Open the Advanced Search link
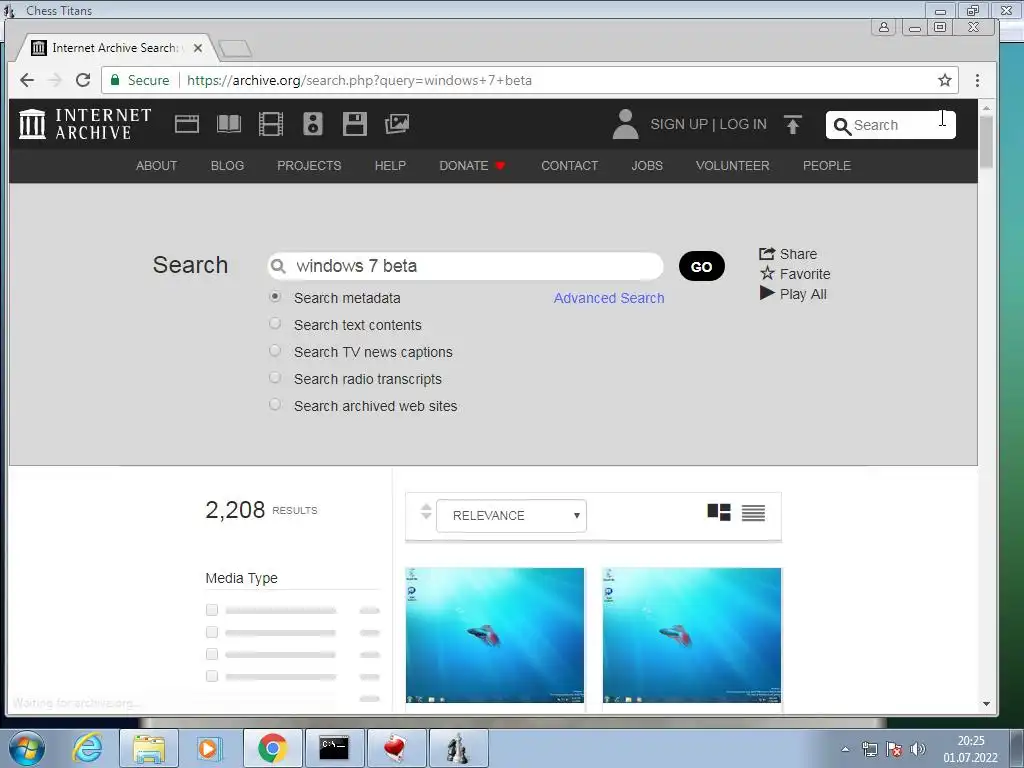The image size is (1024, 768). (x=609, y=298)
